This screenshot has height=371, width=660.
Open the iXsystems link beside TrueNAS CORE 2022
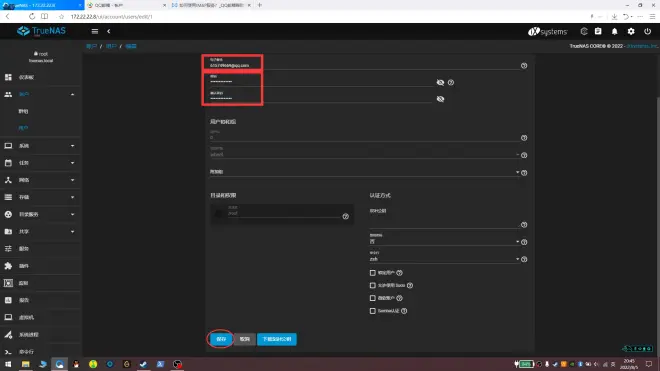642,46
